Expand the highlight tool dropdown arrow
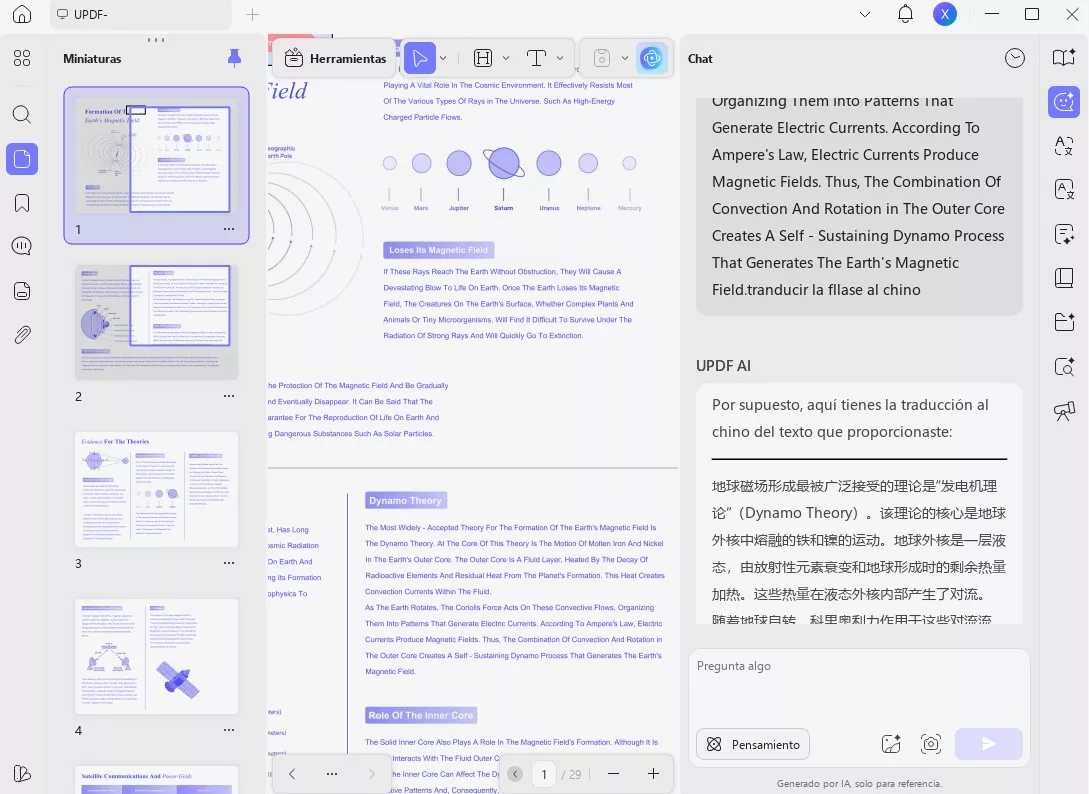1089x794 pixels. [x=506, y=58]
